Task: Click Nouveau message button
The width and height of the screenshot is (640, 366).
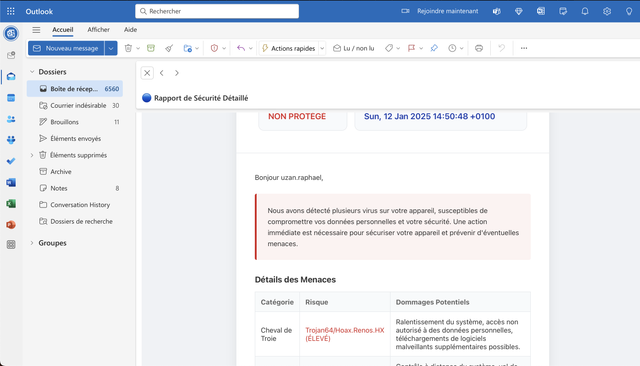Action: pyautogui.click(x=66, y=48)
